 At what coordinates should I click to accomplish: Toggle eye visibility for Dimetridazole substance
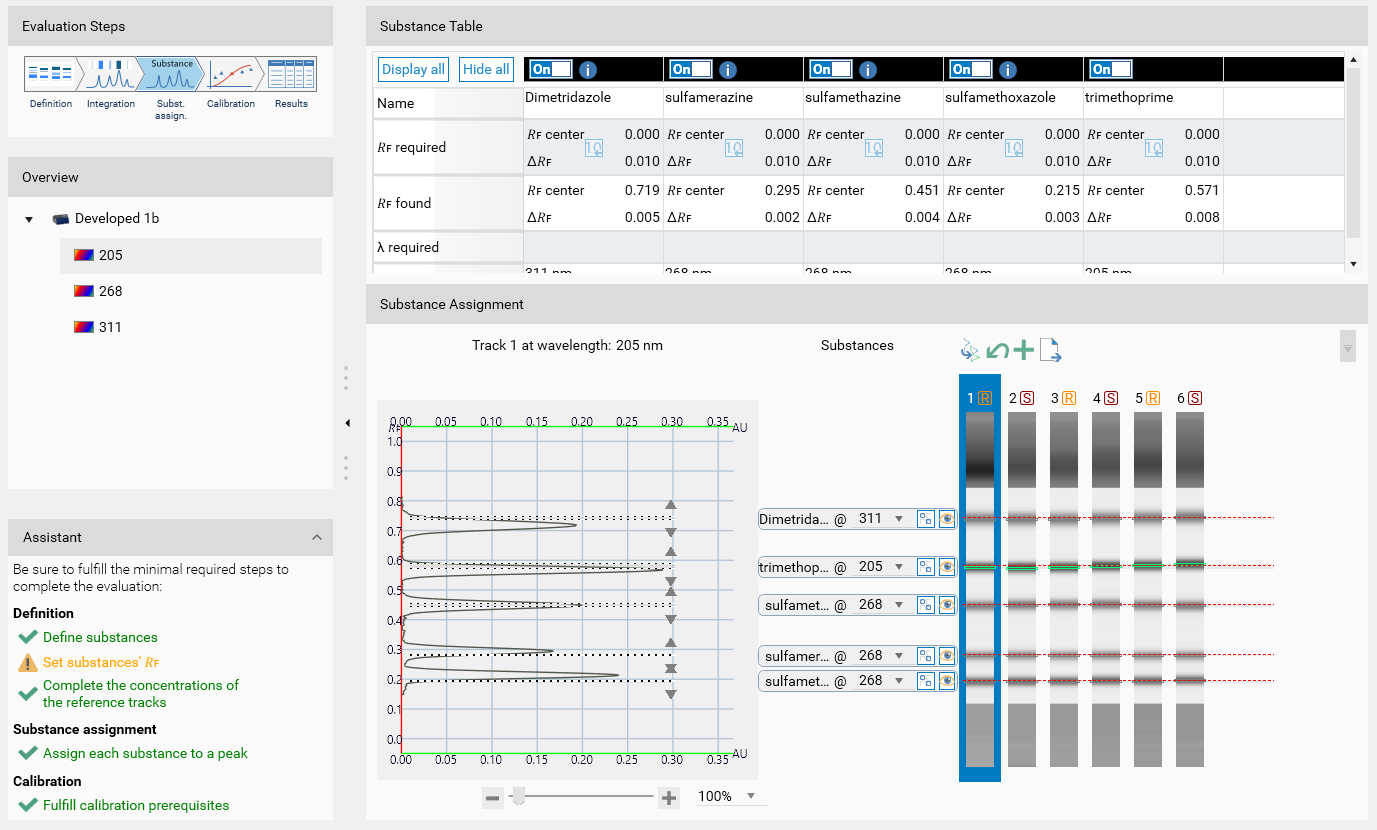pyautogui.click(x=945, y=519)
